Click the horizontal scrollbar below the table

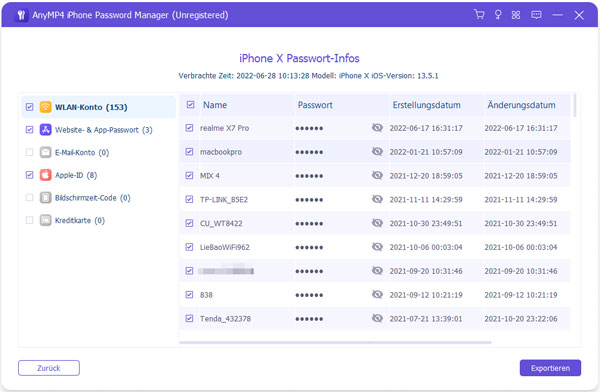(x=335, y=343)
